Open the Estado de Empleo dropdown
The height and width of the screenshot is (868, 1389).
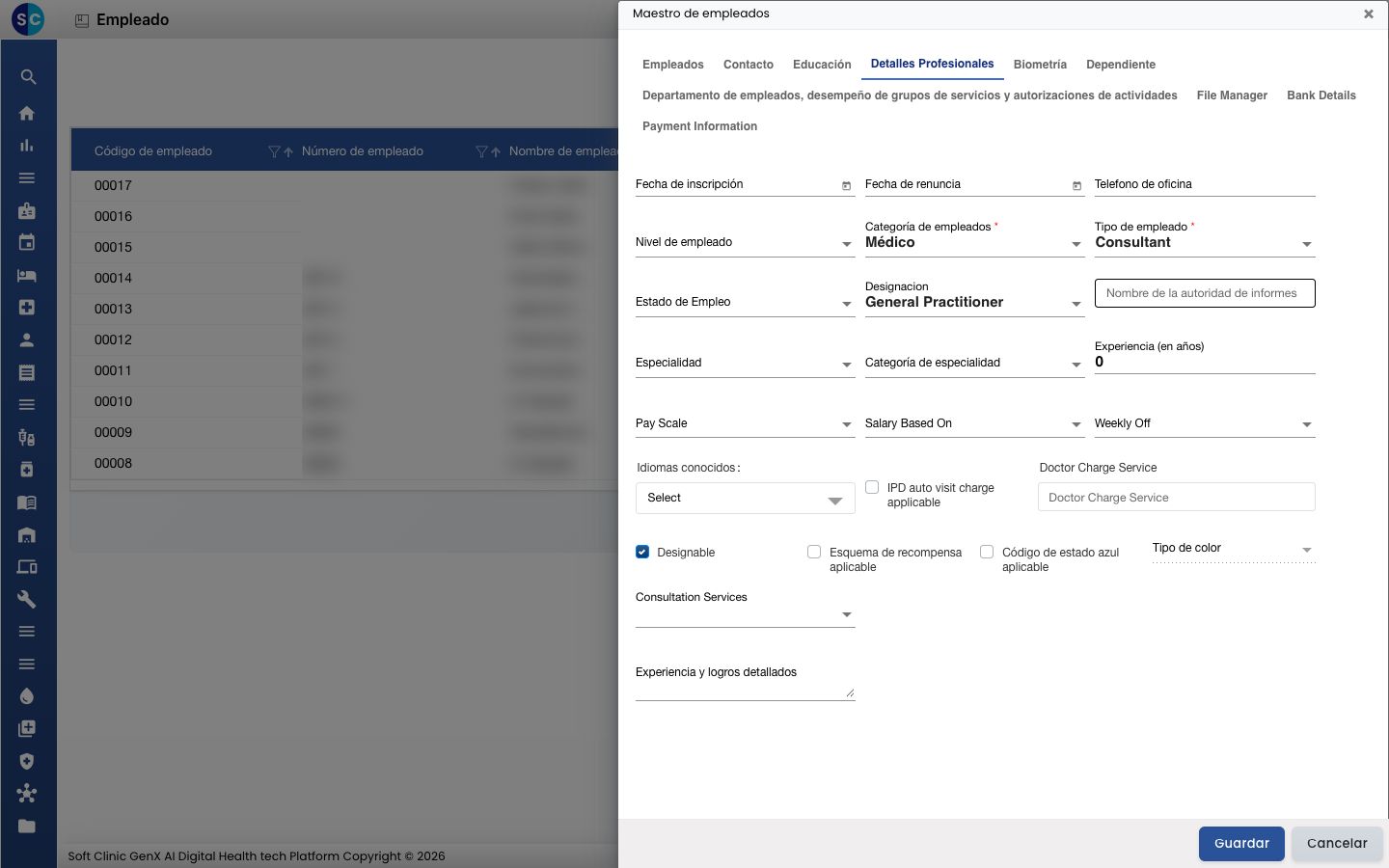coord(745,303)
